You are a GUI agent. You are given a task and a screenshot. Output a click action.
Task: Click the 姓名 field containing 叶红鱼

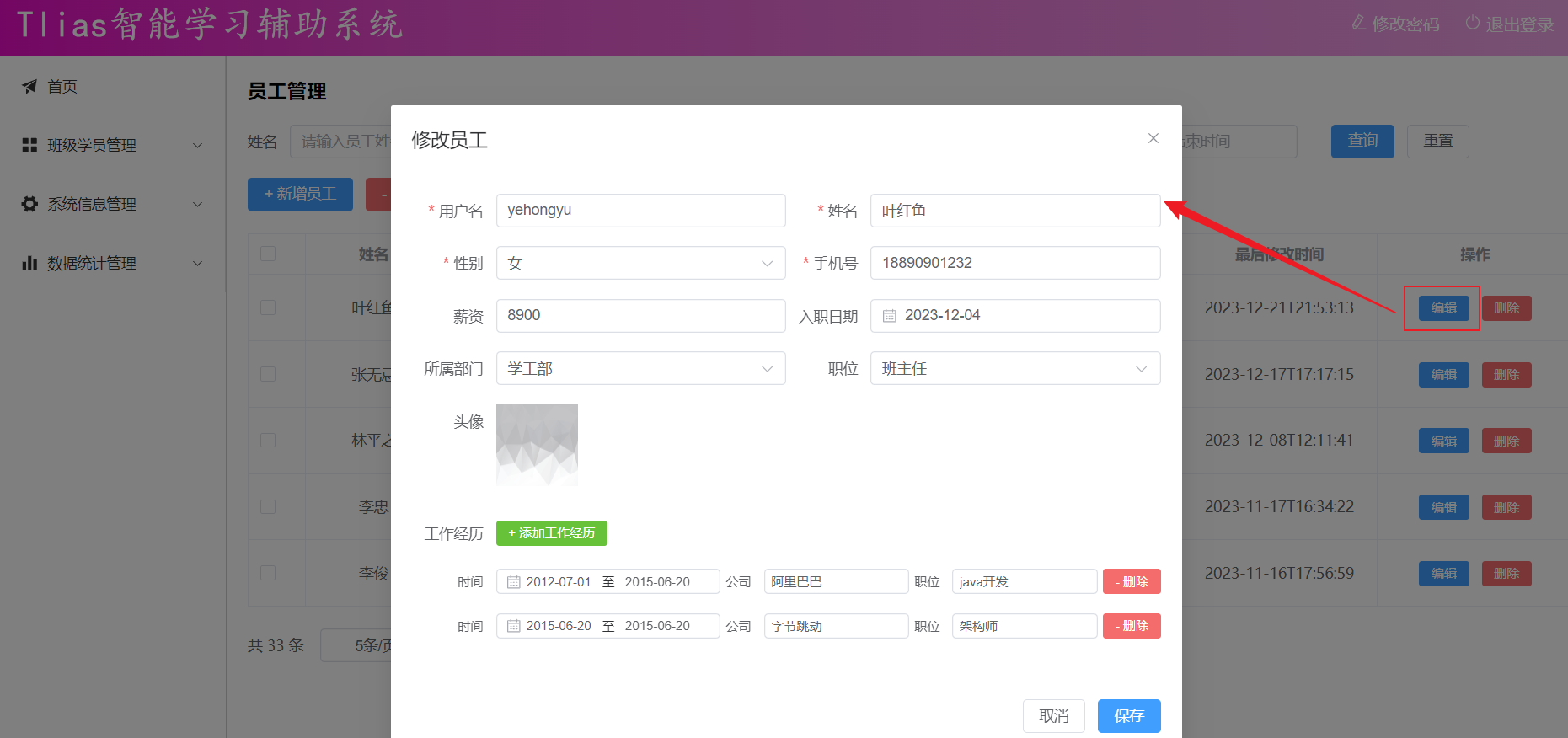(x=1015, y=211)
